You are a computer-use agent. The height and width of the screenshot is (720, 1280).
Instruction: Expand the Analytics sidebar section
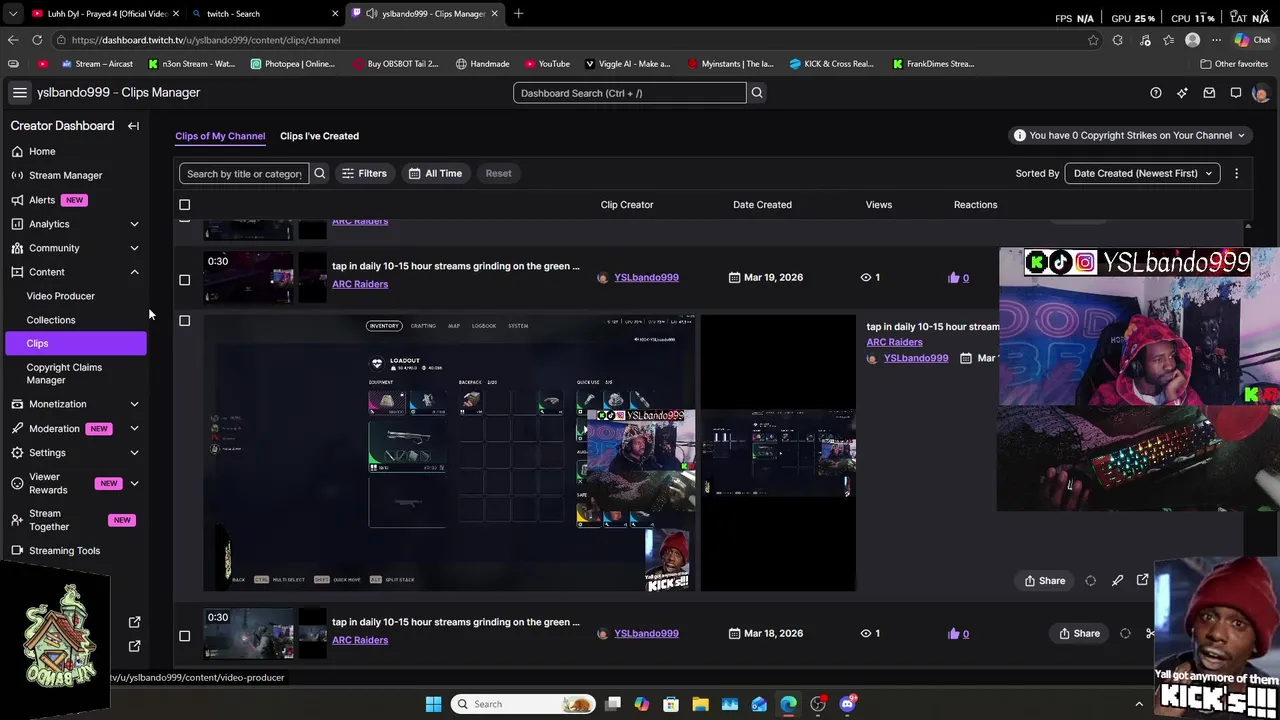(134, 224)
